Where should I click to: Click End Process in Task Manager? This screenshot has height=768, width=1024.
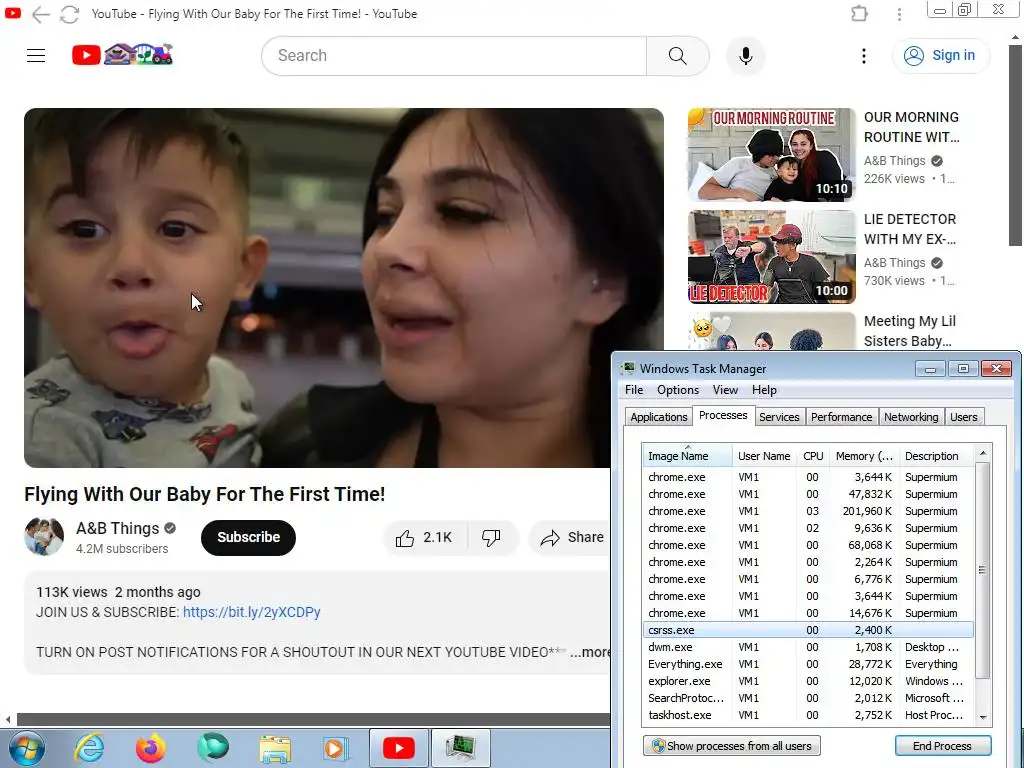[x=942, y=746]
